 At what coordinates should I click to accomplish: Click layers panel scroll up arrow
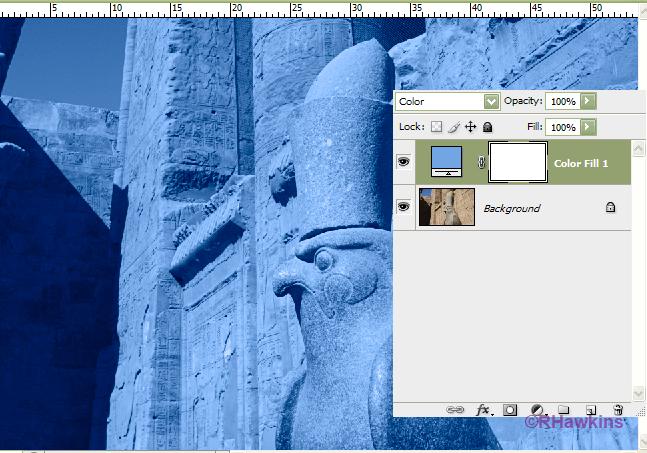coord(638,149)
